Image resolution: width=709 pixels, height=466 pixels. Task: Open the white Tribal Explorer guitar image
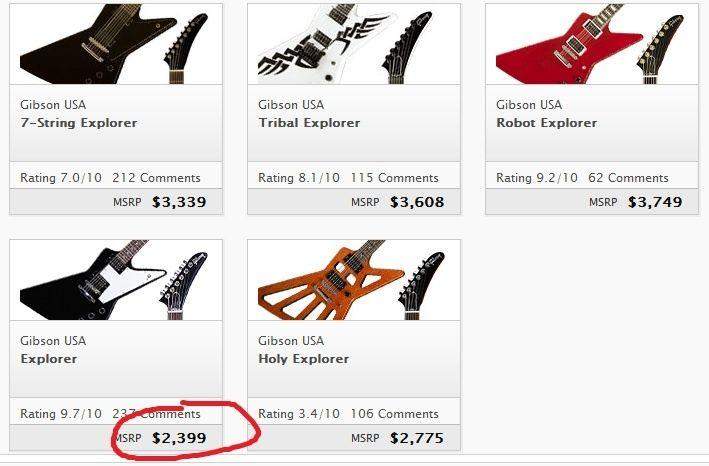(354, 44)
